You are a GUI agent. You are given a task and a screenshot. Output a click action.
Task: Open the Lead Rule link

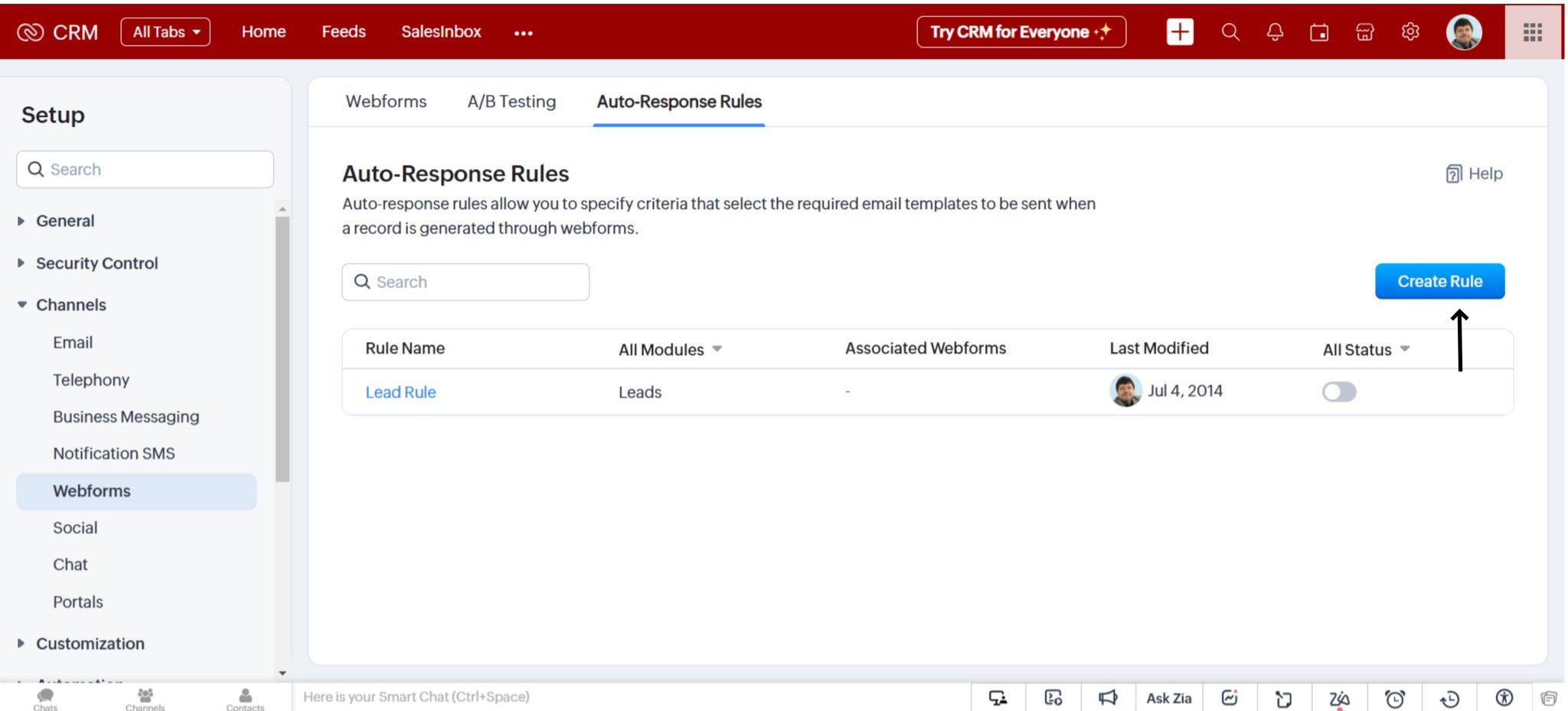[400, 392]
